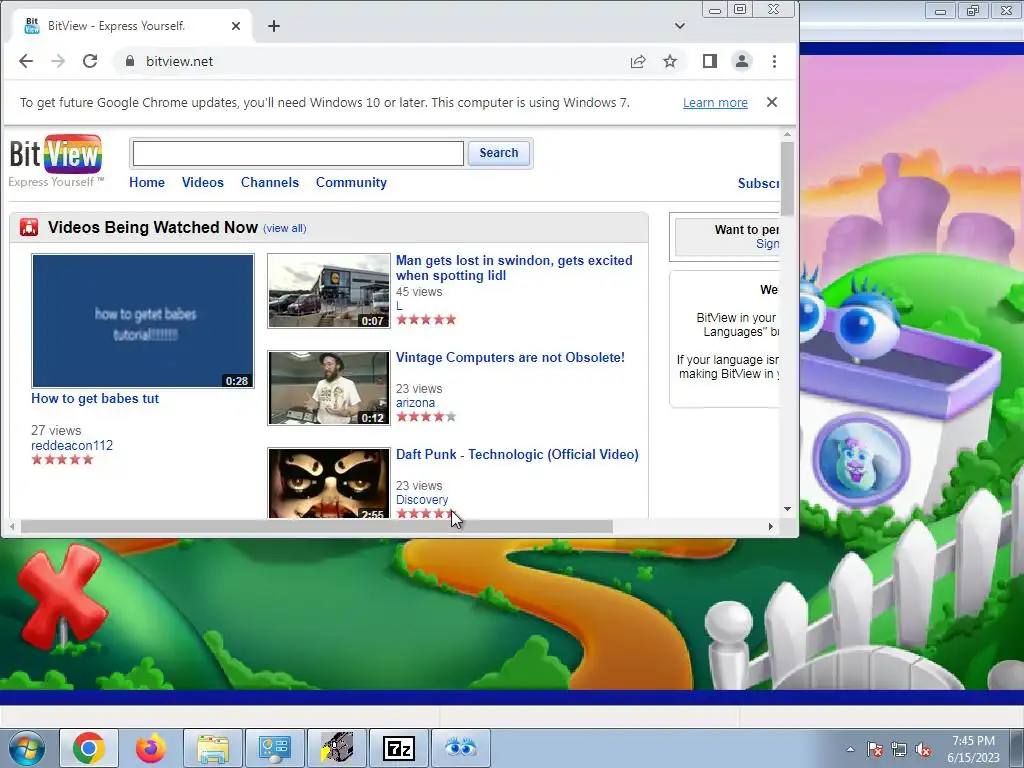The height and width of the screenshot is (768, 1024).
Task: Click the round character portrait in game
Action: click(861, 460)
